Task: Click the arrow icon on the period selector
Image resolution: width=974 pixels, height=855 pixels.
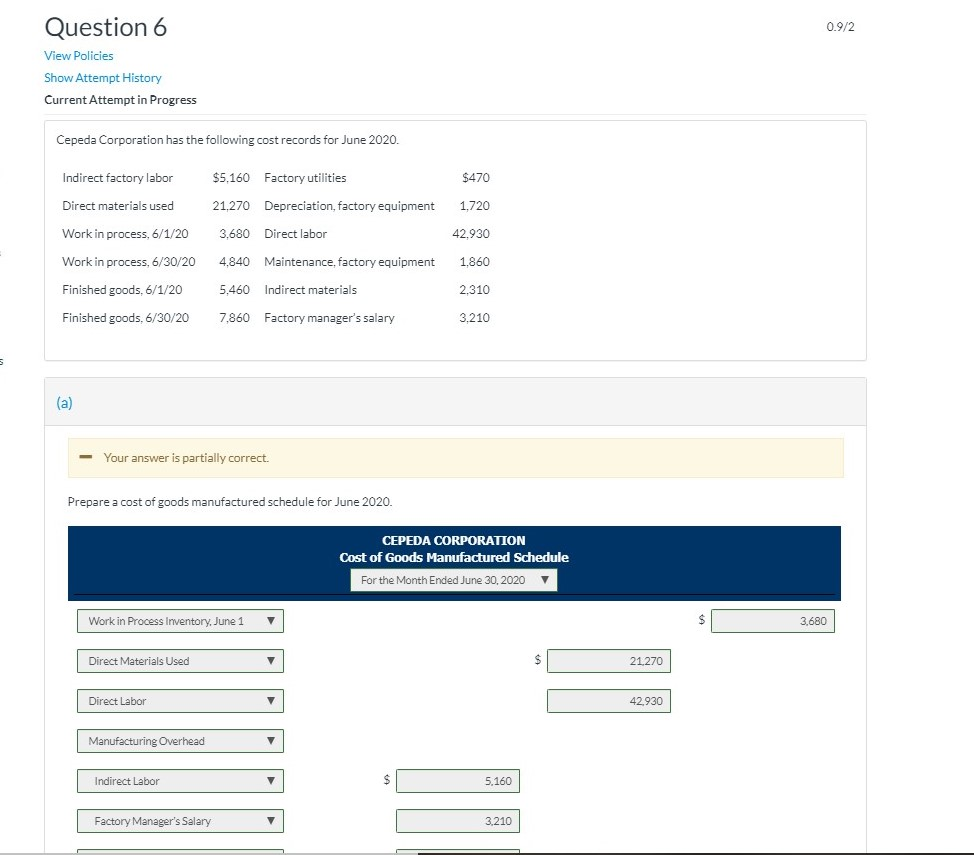Action: pos(545,580)
